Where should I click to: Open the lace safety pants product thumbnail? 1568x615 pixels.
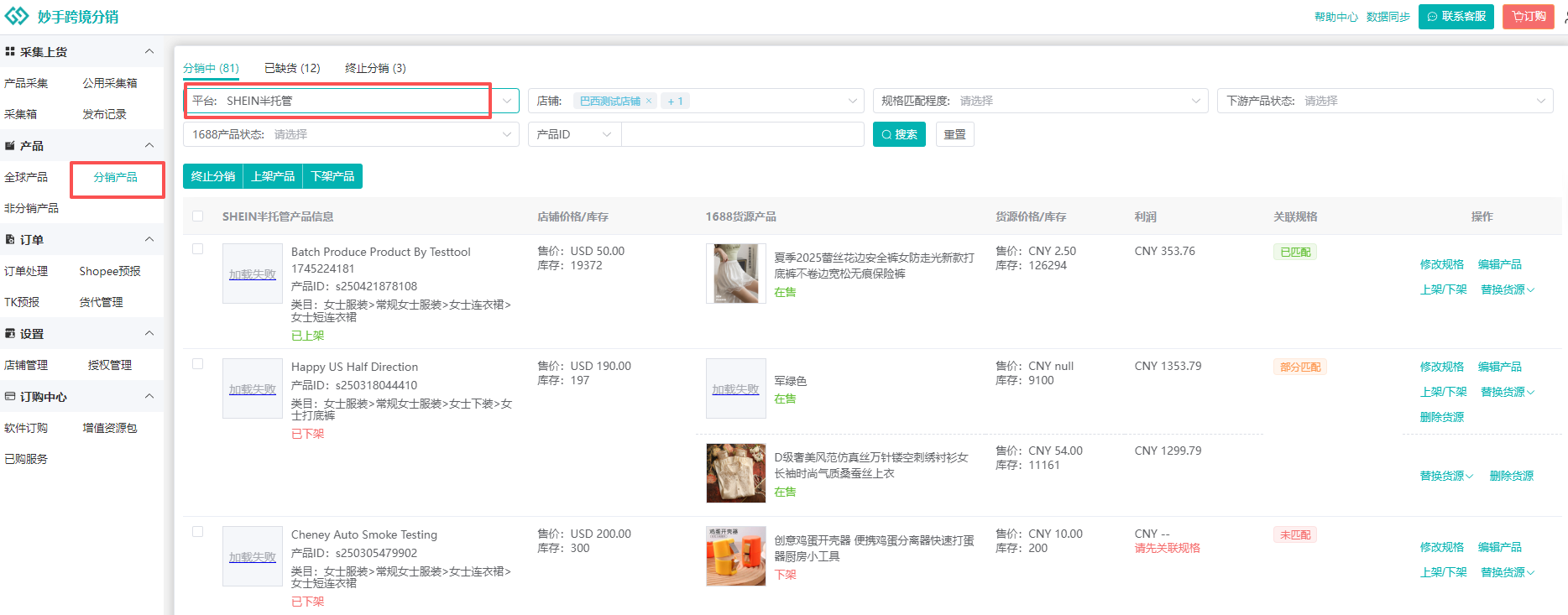[x=735, y=274]
